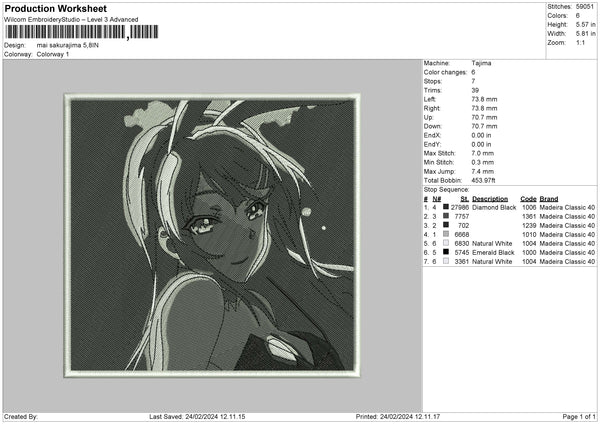Click the Diamond Black color swatch in row 1
Image resolution: width=600 pixels, height=424 pixels.
pyautogui.click(x=446, y=207)
